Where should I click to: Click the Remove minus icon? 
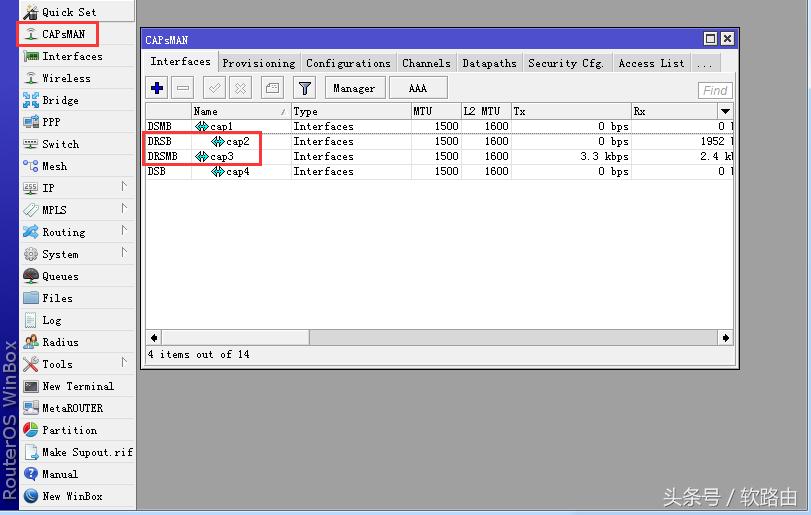click(x=183, y=89)
